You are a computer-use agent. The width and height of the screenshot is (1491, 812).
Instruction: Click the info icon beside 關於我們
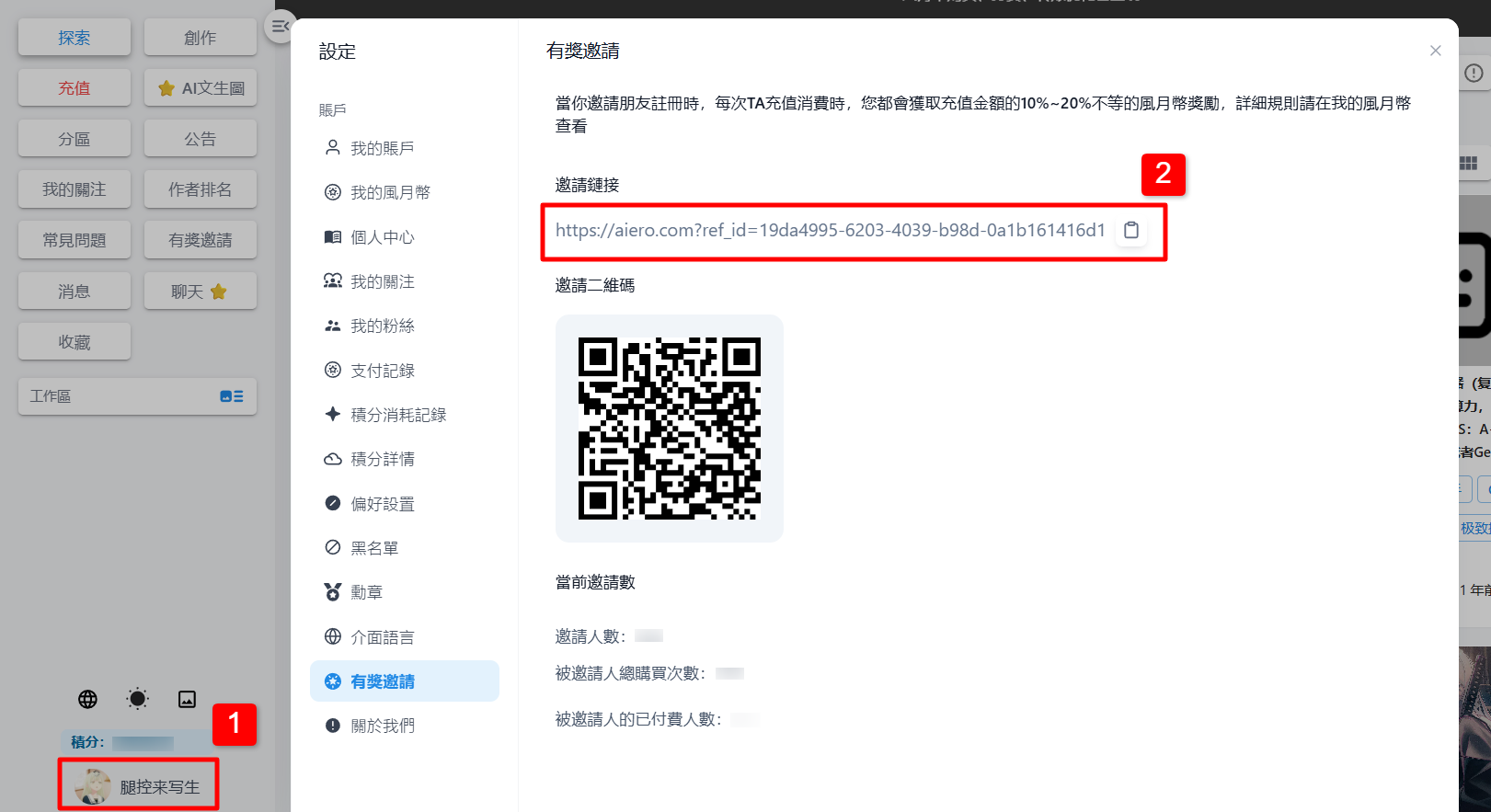[x=333, y=726]
